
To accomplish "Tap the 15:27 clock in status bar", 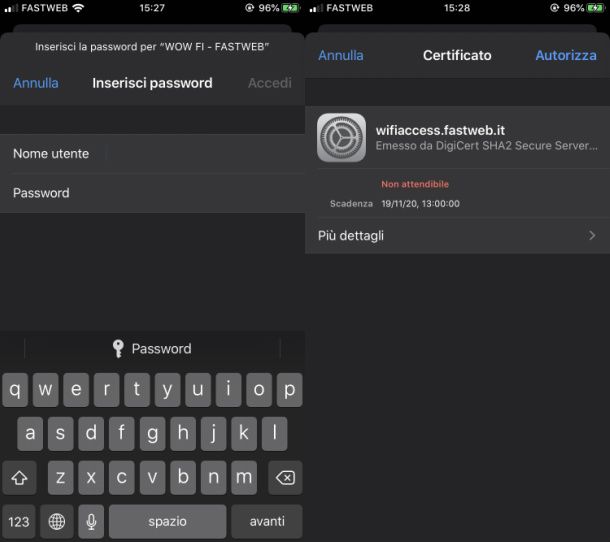I will [152, 8].
